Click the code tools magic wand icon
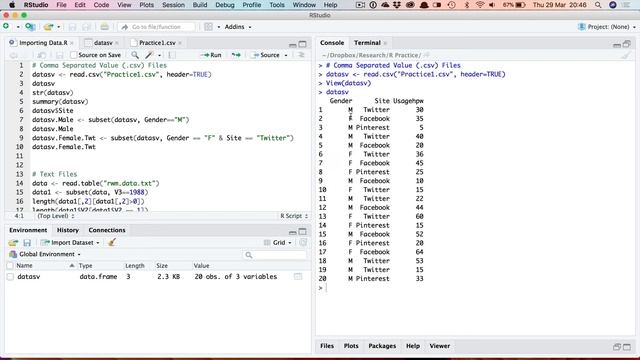Image resolution: width=640 pixels, height=360 pixels. (149, 55)
